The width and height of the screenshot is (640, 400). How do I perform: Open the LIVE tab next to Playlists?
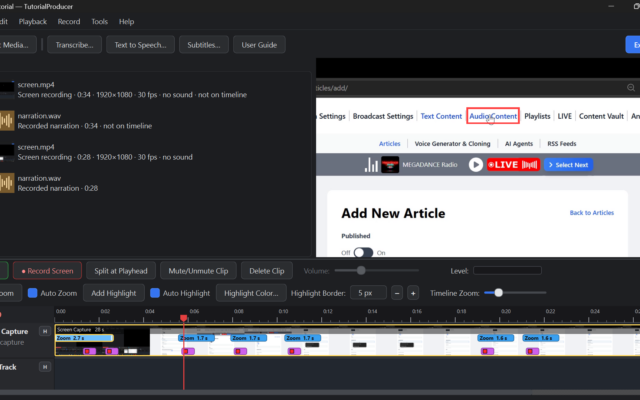[564, 116]
